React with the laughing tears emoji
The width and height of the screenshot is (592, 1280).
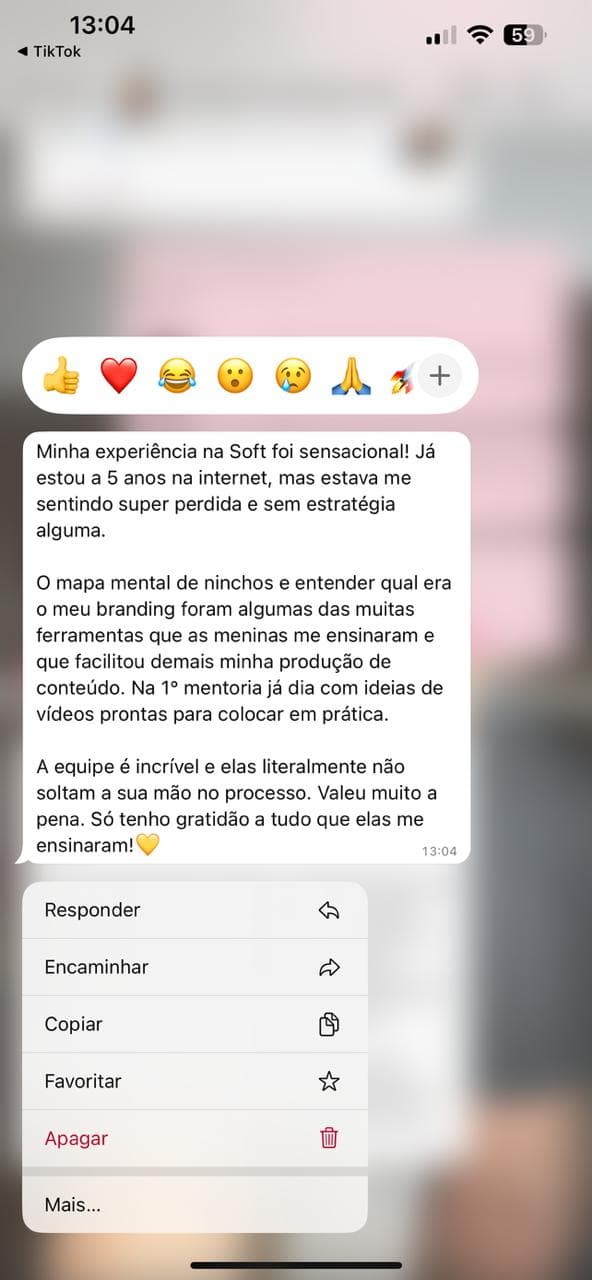click(177, 377)
